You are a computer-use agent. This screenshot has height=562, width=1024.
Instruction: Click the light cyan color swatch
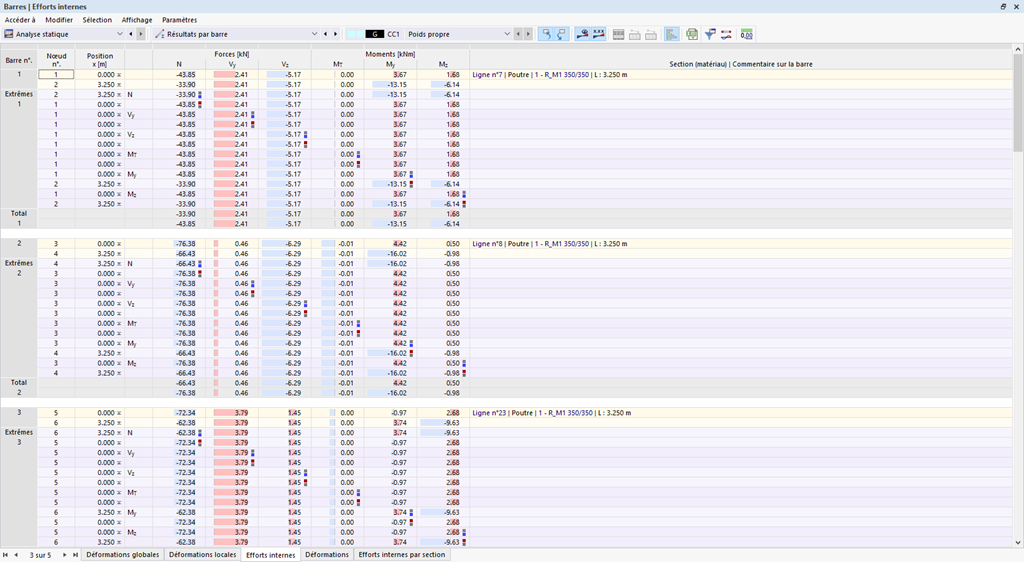tap(355, 34)
